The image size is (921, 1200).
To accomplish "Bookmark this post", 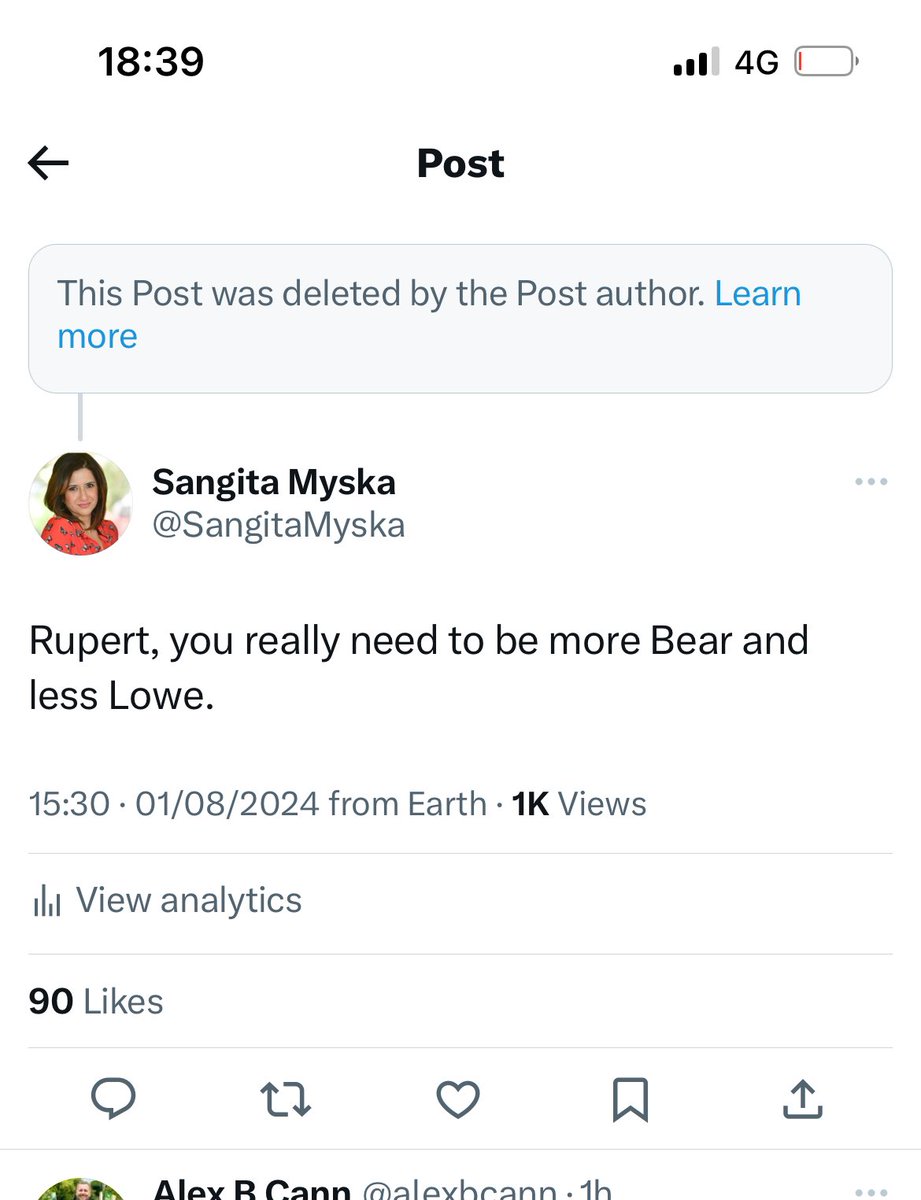I will [630, 1098].
